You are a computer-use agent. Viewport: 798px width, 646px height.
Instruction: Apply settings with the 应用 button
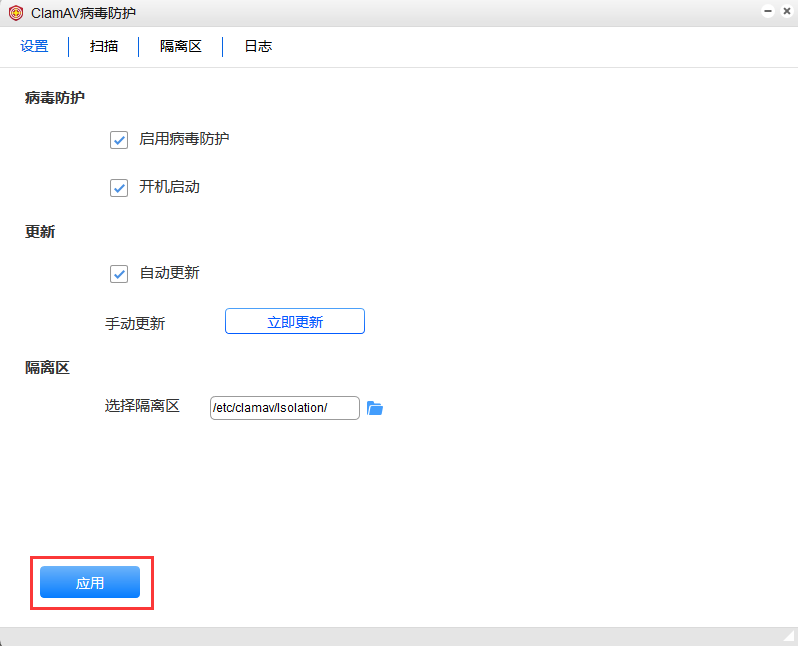90,582
